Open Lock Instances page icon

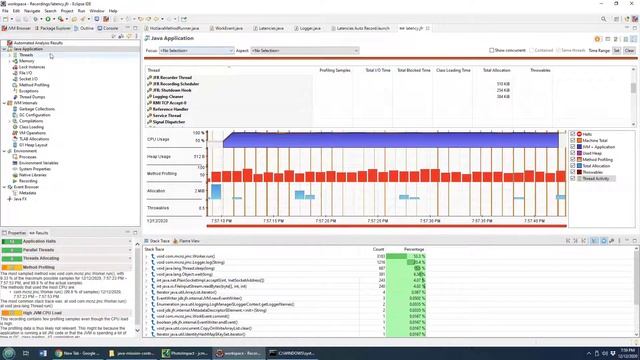click(15, 67)
